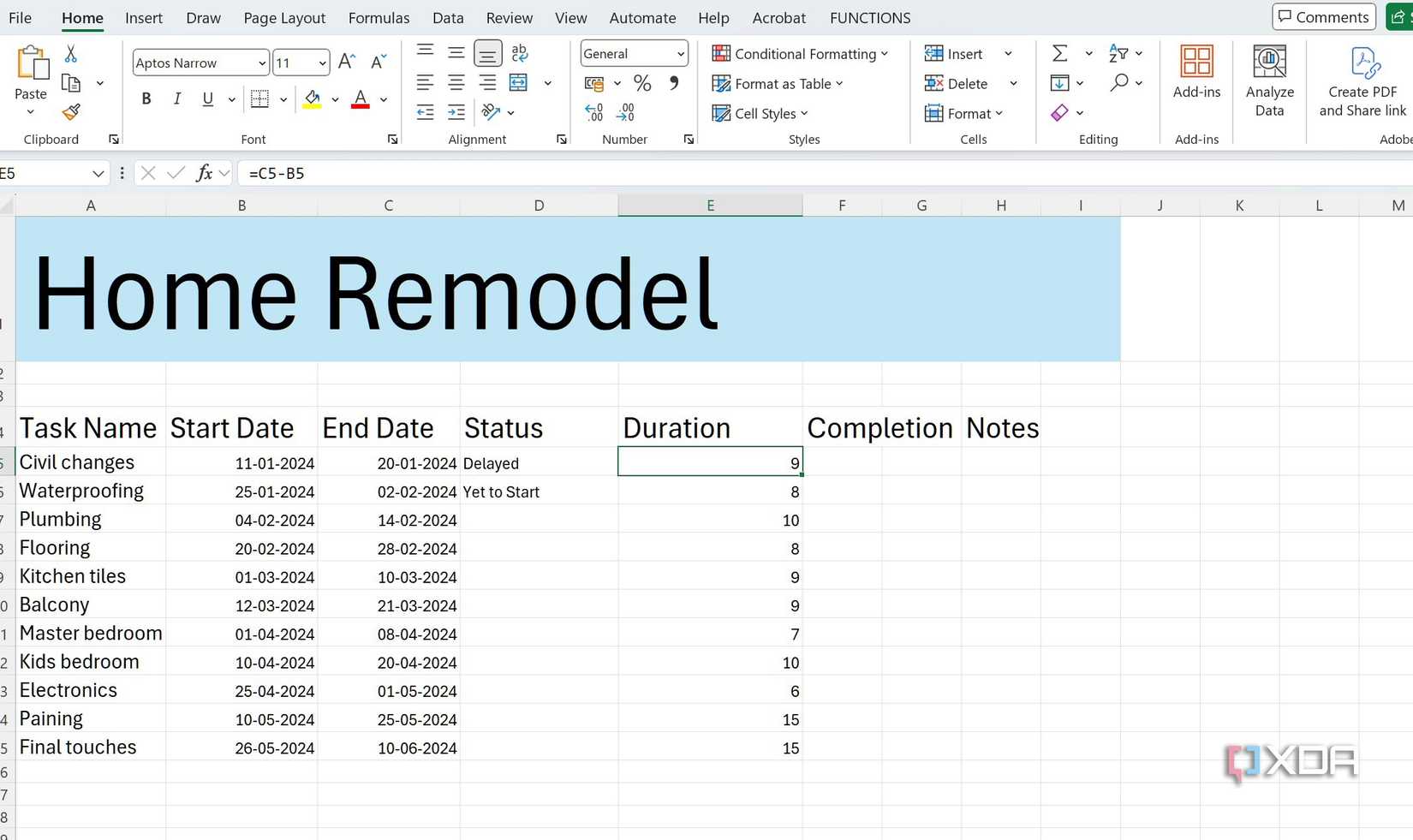Switch to the Formulas ribbon tab
This screenshot has height=840, width=1413.
379,17
